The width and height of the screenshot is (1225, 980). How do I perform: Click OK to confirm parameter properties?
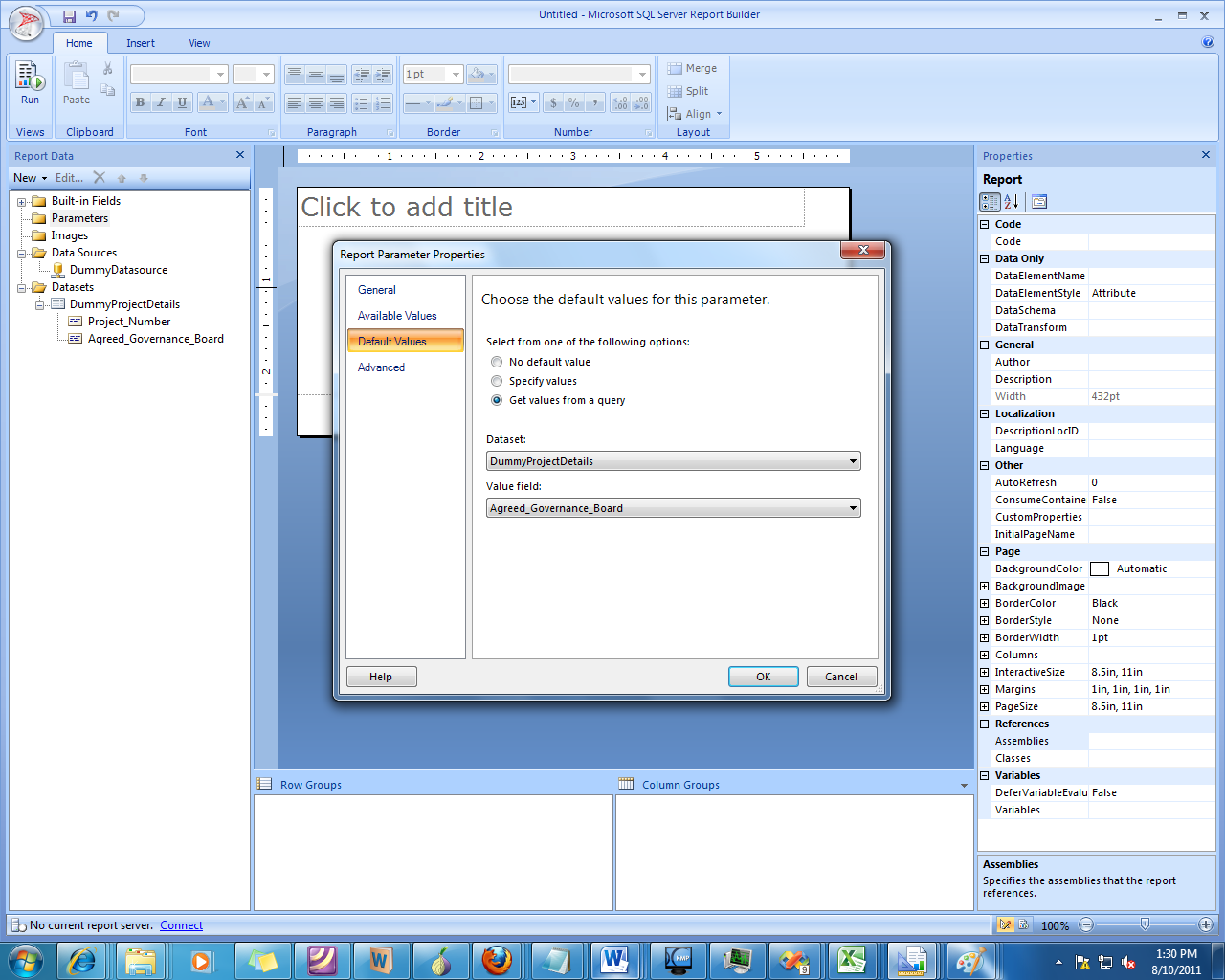[763, 677]
